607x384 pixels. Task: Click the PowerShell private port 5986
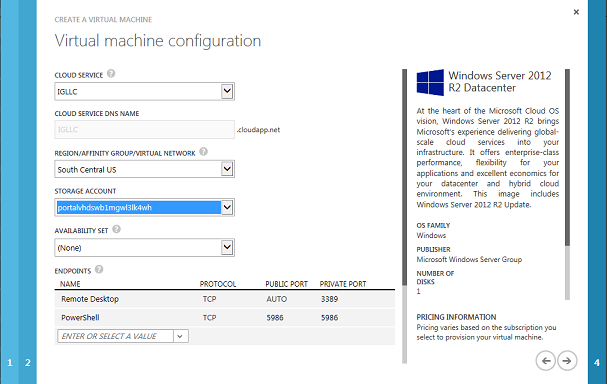(329, 317)
